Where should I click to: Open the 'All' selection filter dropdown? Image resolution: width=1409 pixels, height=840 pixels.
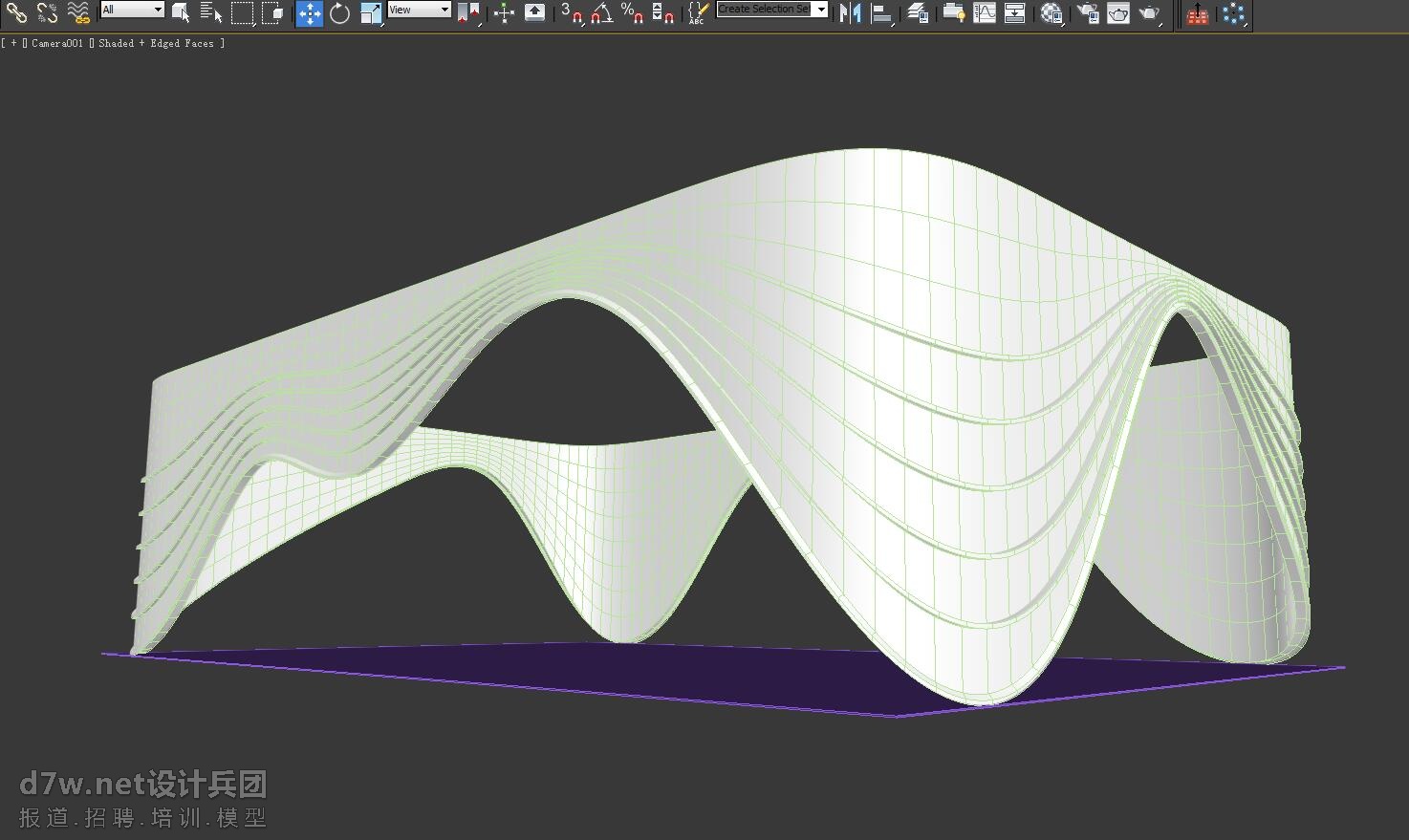coord(133,10)
